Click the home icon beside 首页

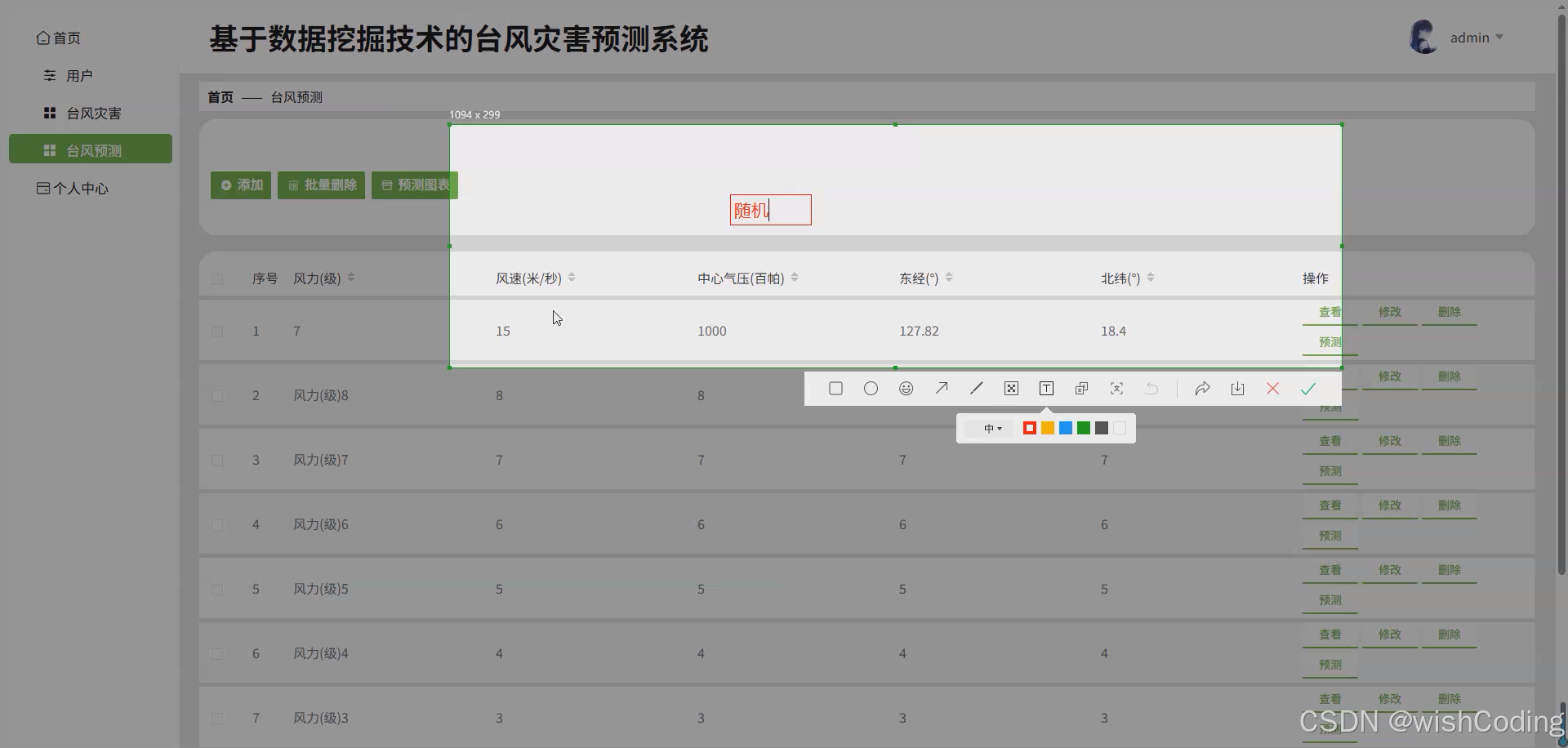(43, 38)
